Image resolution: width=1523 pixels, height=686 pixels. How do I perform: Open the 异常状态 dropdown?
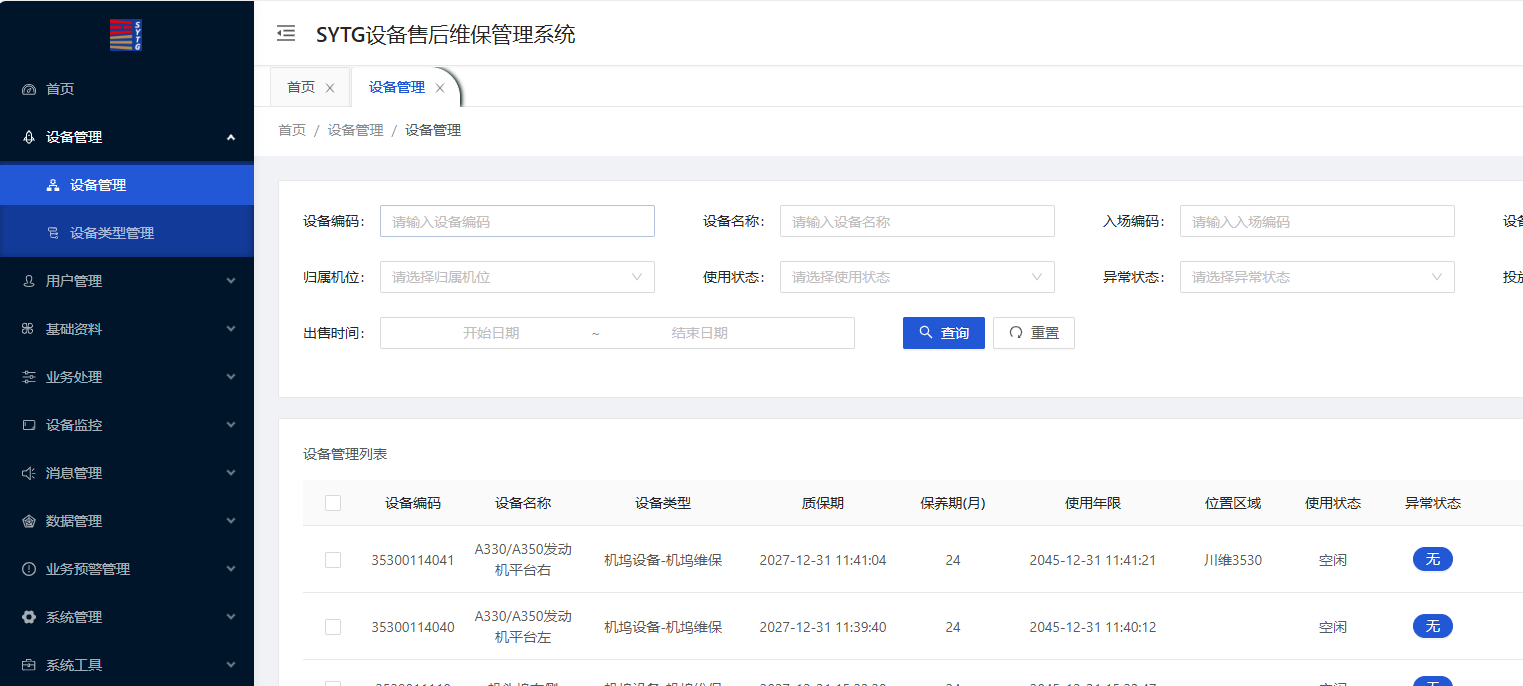pyautogui.click(x=1317, y=277)
